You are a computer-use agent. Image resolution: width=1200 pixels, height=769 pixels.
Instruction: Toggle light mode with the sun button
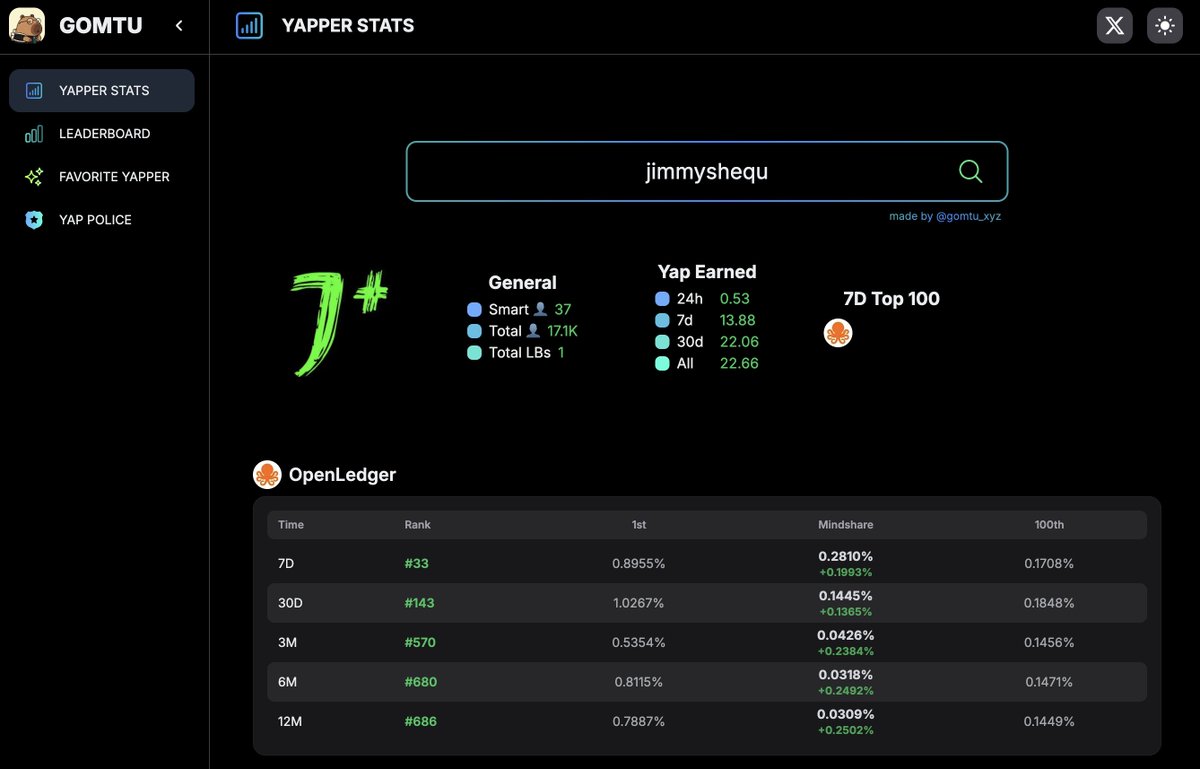click(x=1164, y=26)
